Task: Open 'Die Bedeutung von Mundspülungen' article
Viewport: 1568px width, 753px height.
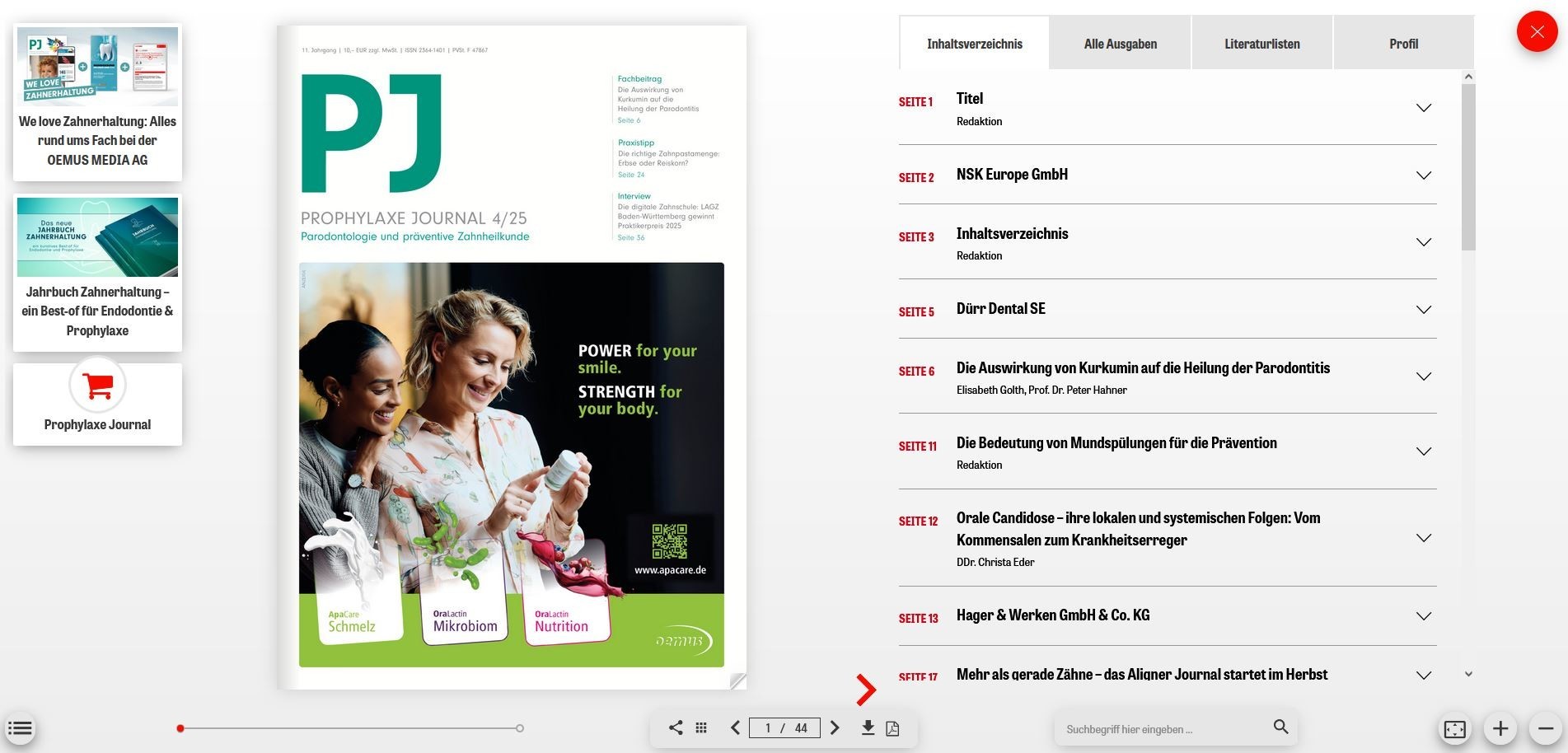Action: pos(1116,443)
